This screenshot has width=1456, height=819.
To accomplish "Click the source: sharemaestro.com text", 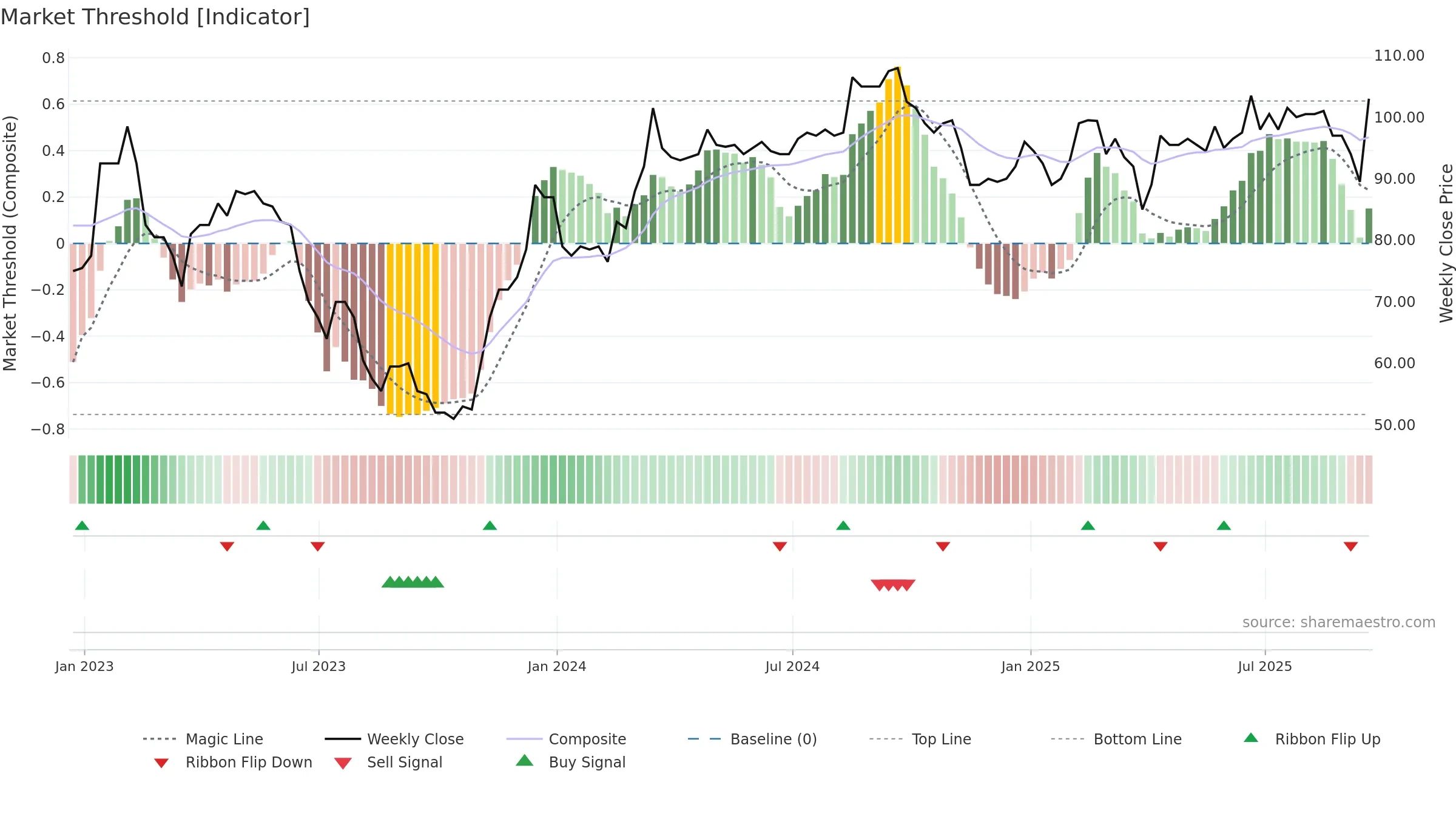I will tap(1339, 622).
